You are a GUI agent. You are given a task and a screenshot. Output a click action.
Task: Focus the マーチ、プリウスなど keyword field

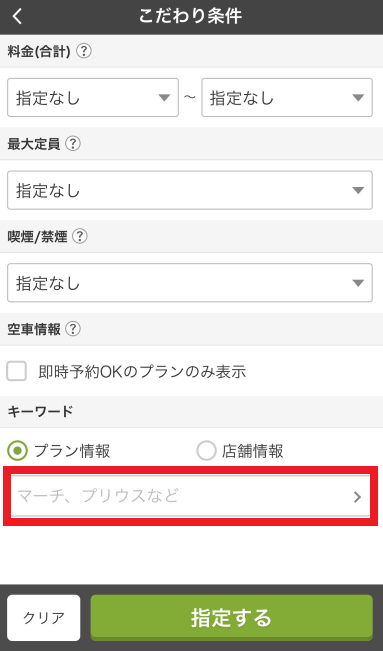click(190, 496)
